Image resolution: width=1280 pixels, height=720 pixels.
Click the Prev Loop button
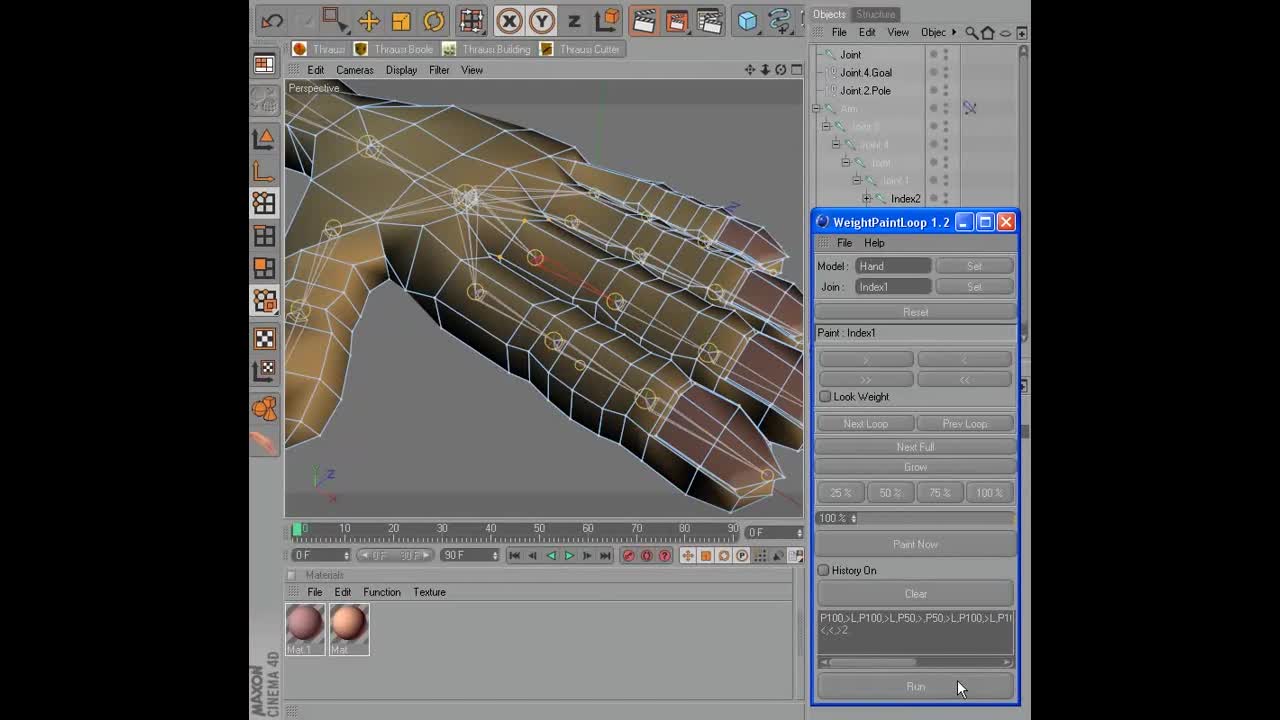(x=965, y=424)
